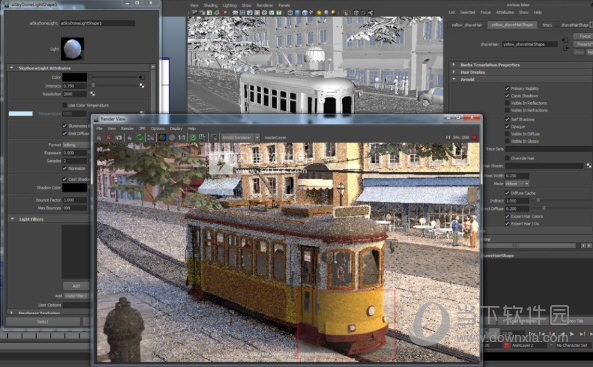Collapse the Light Filters section
The image size is (593, 367).
12,219
